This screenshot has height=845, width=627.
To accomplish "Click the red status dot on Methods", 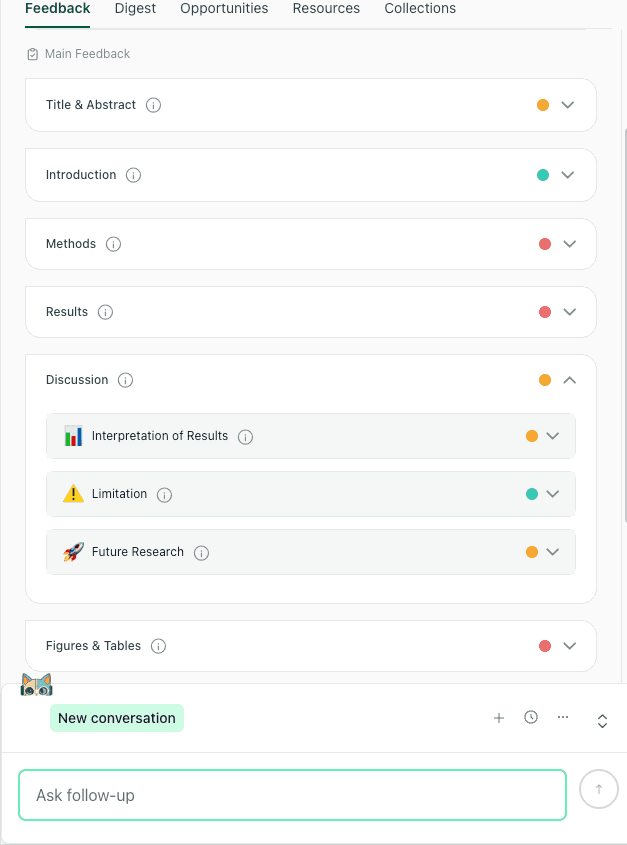I will [544, 243].
